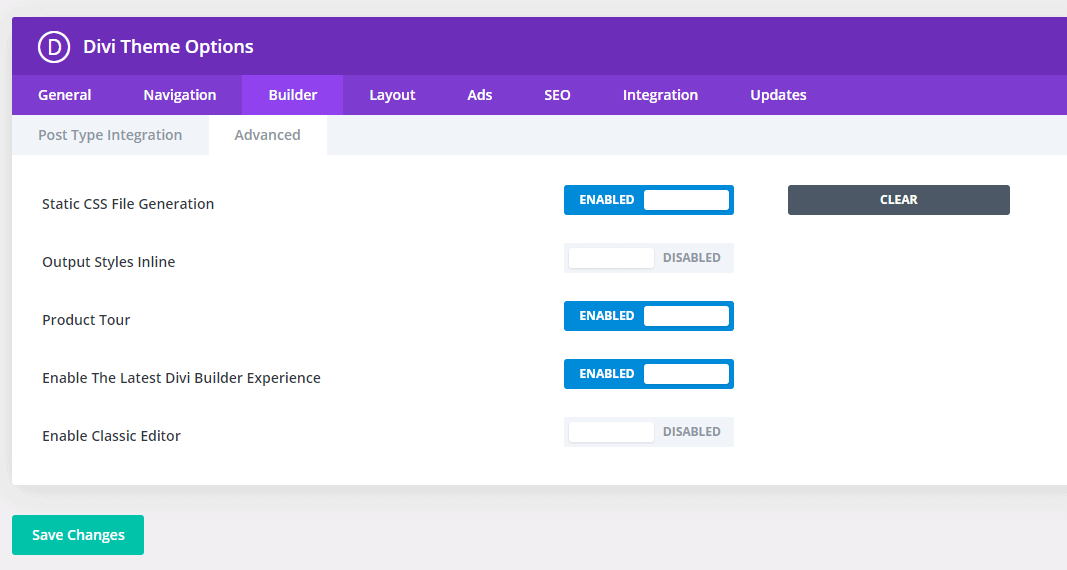Open the Post Type Integration sub-tab
The width and height of the screenshot is (1067, 570).
coord(110,135)
